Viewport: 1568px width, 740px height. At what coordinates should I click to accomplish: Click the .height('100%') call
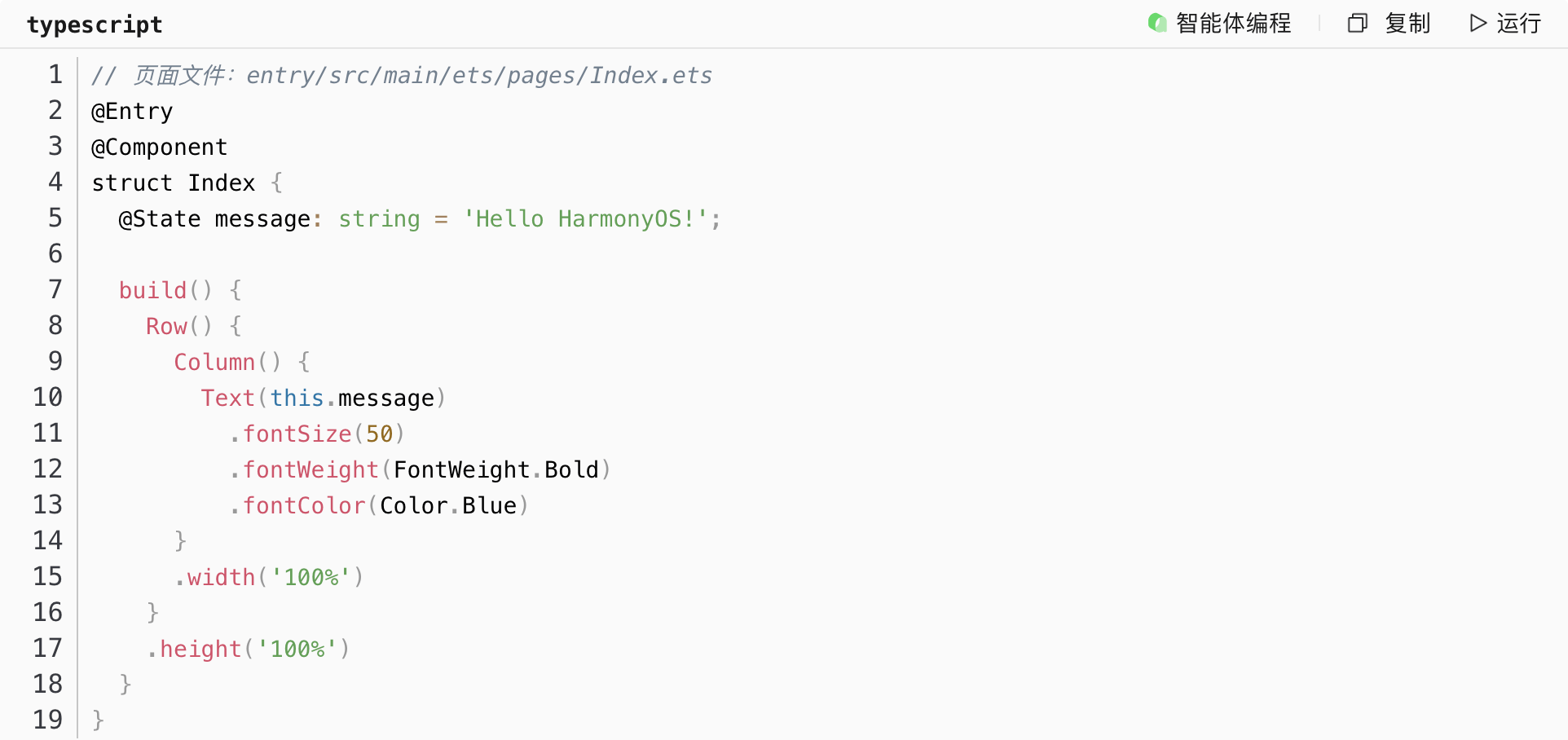tap(249, 649)
